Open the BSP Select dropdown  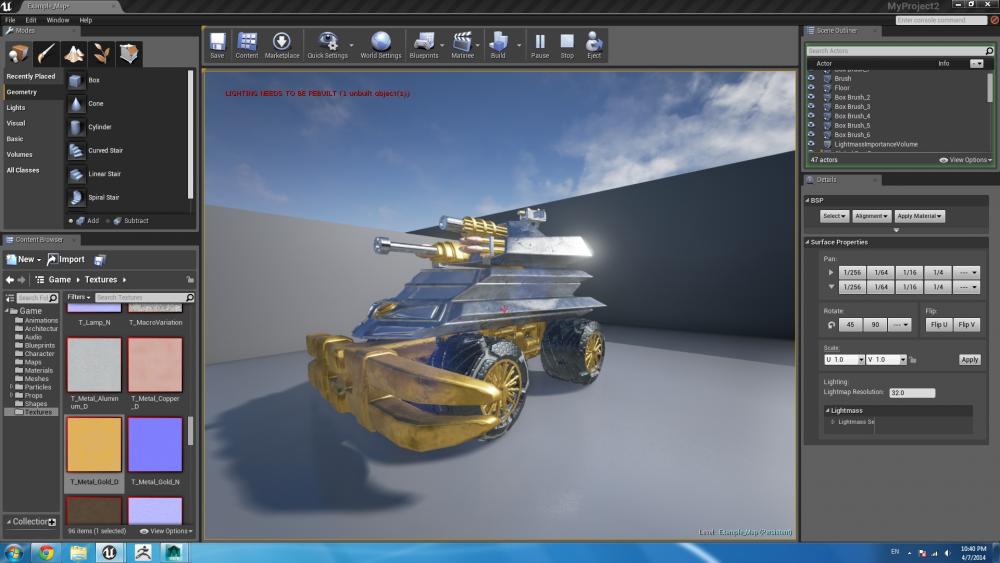tap(834, 216)
